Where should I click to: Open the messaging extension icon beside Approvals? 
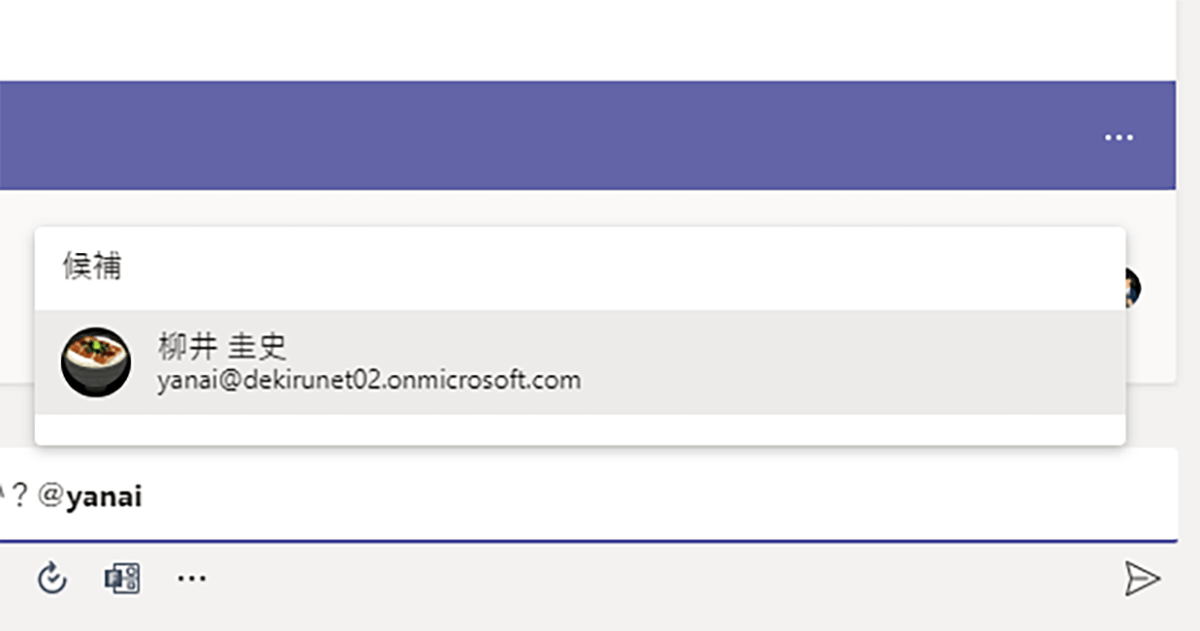[122, 578]
